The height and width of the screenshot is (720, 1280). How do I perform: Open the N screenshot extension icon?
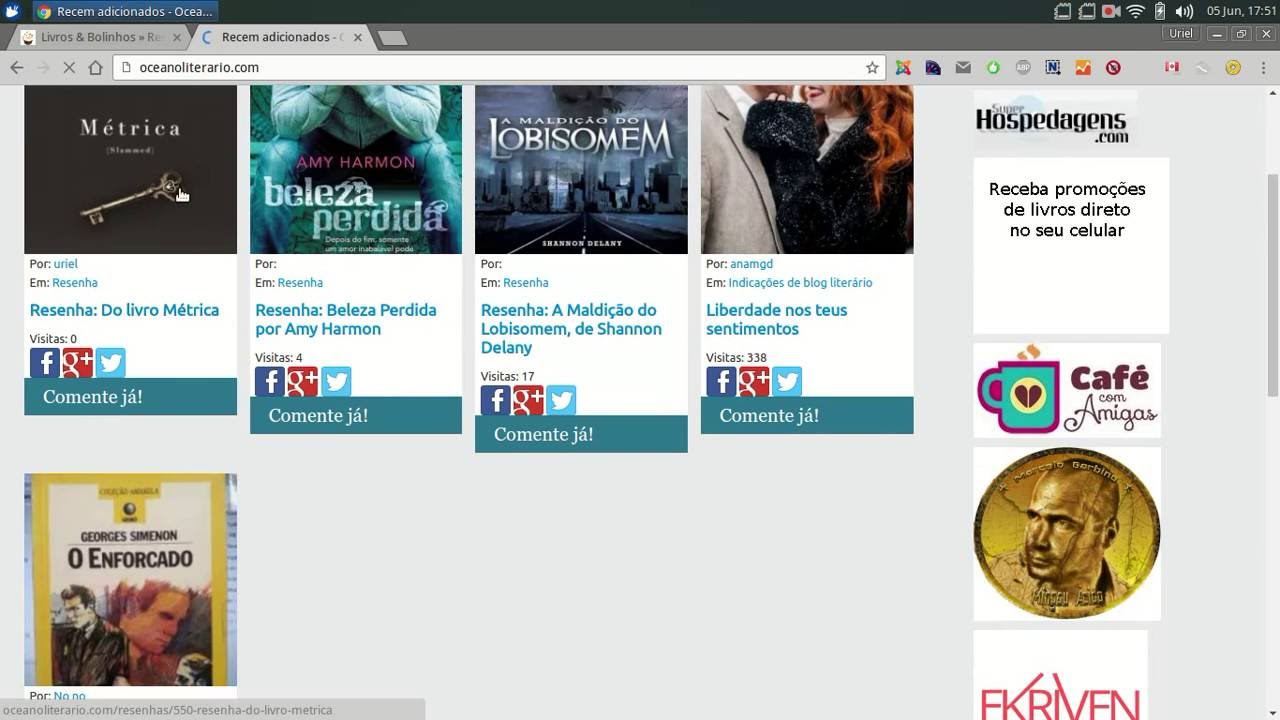[x=1053, y=67]
